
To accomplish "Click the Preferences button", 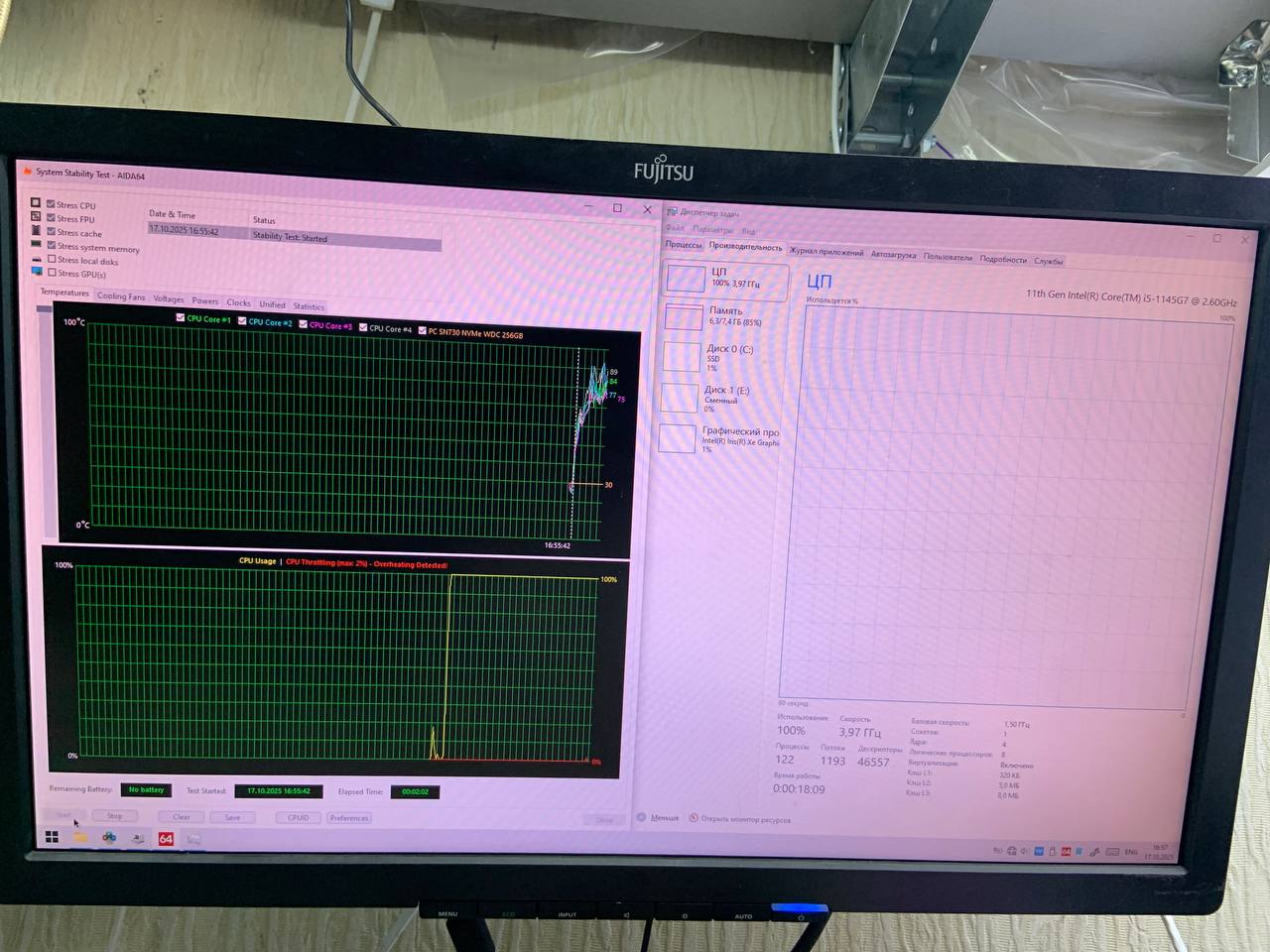I will click(349, 818).
